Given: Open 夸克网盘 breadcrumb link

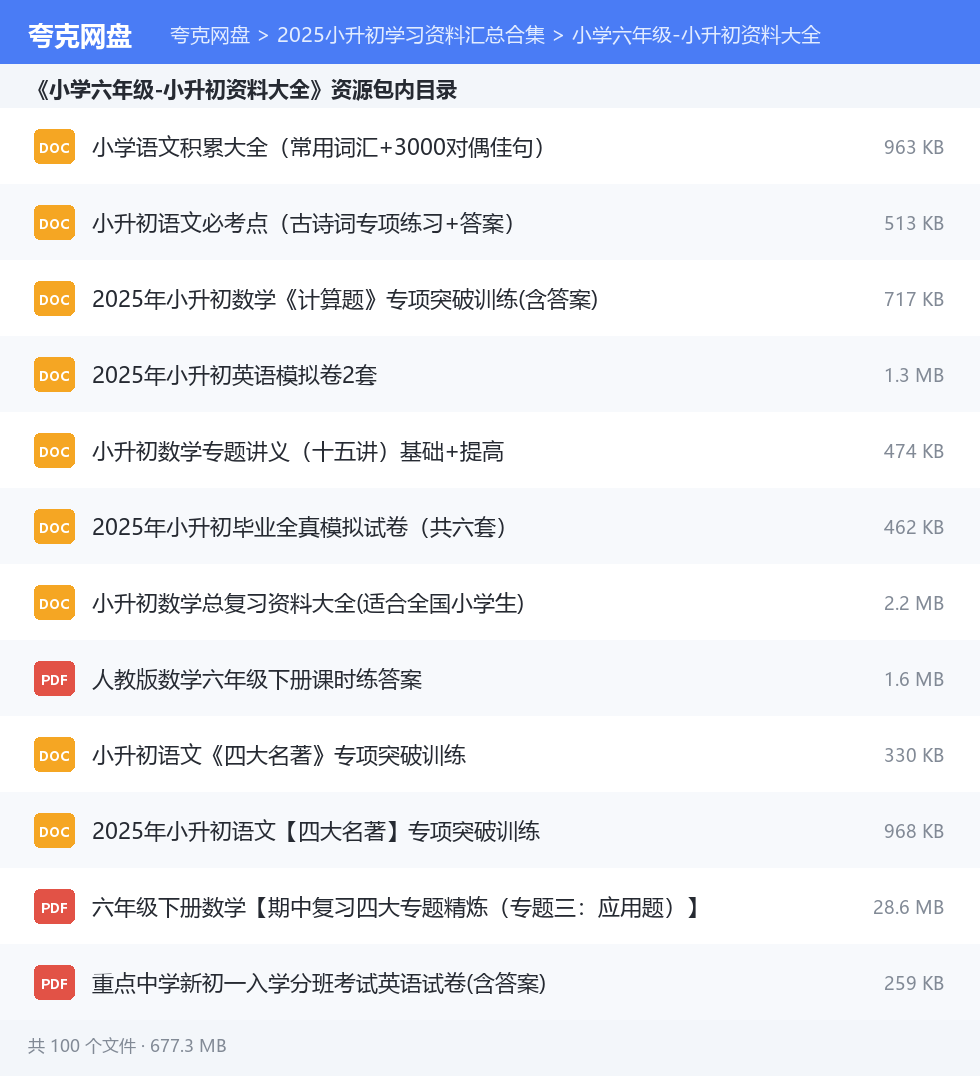Looking at the screenshot, I should pos(210,35).
